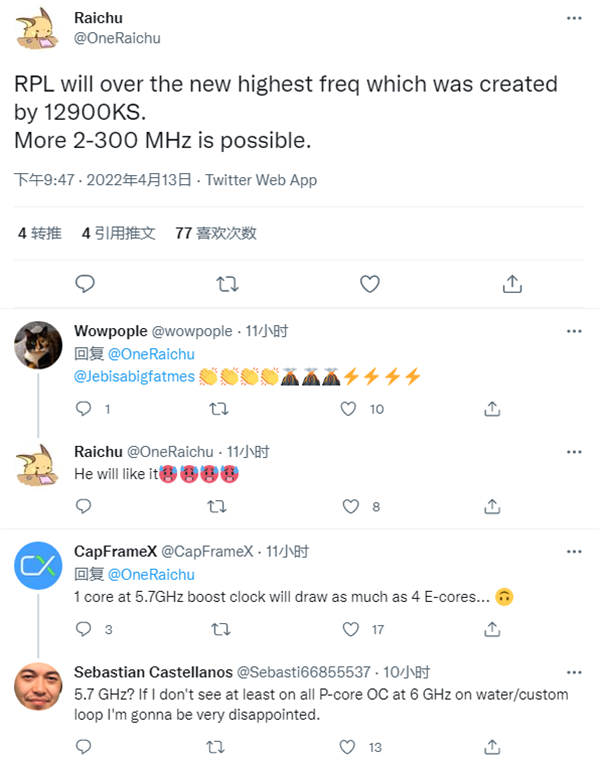This screenshot has width=600, height=763.
Task: Reply to CapFrameX's comment
Action: [84, 630]
